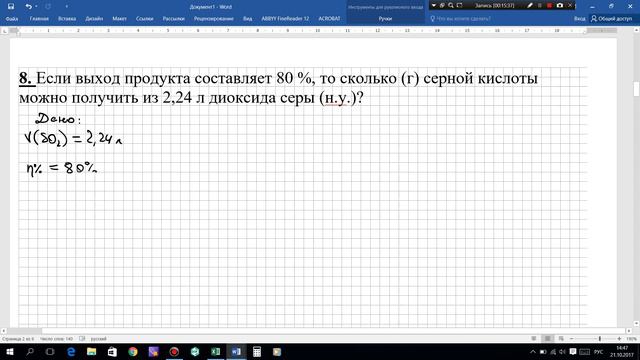This screenshot has height=360, width=640.
Task: Save the document with the floppy icon
Action: click(11, 6)
